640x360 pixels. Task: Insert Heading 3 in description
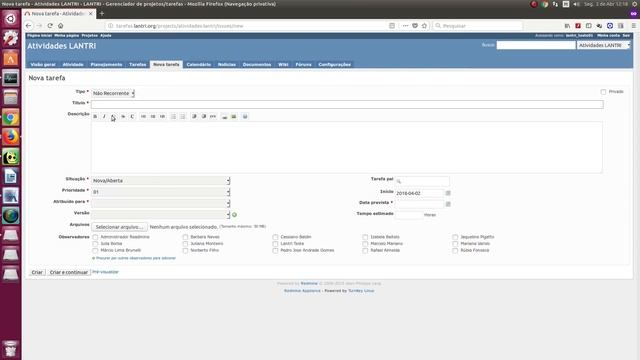[x=162, y=117]
